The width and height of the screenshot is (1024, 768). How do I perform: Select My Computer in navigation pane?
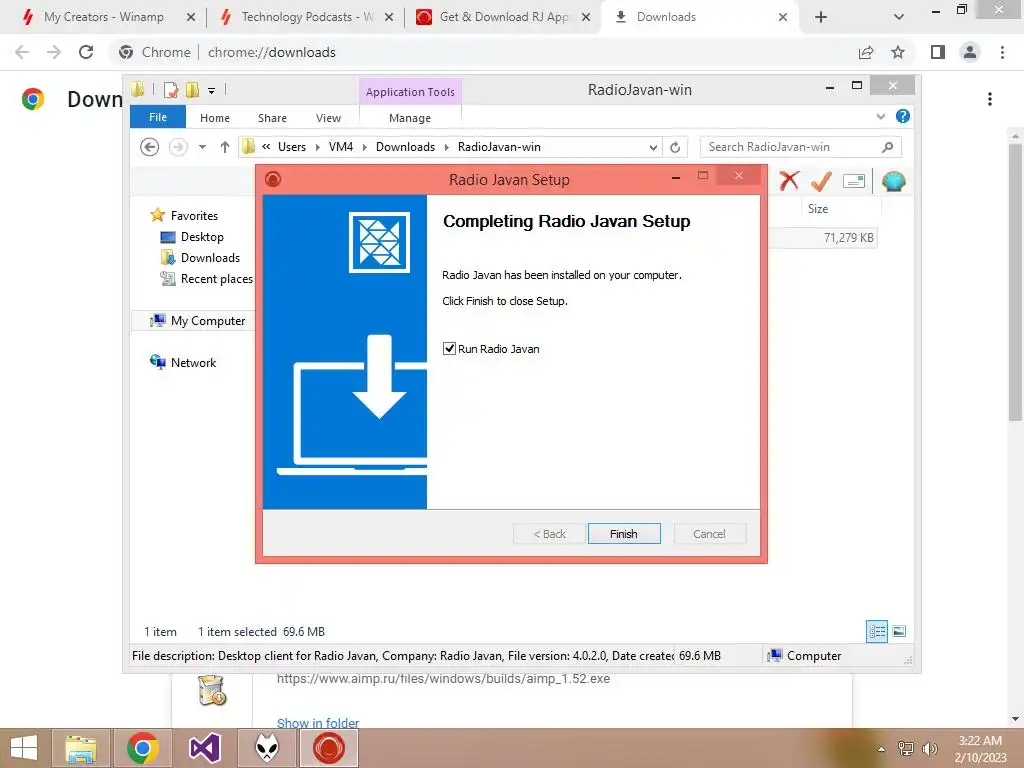point(208,321)
